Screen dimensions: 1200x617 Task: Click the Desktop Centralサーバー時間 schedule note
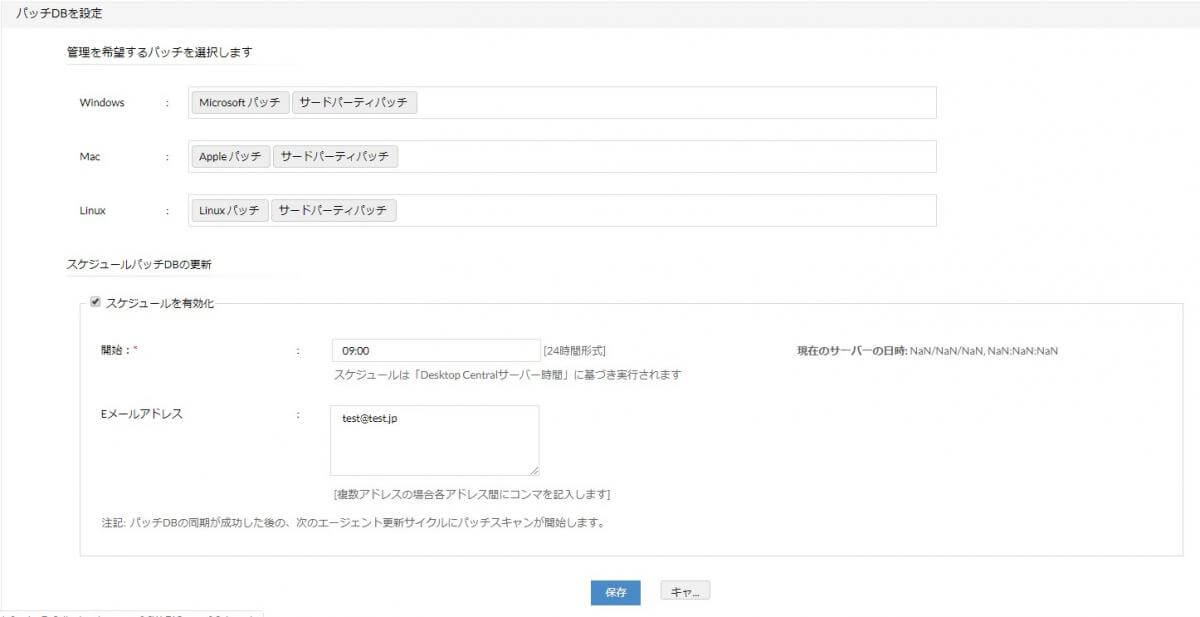click(507, 375)
